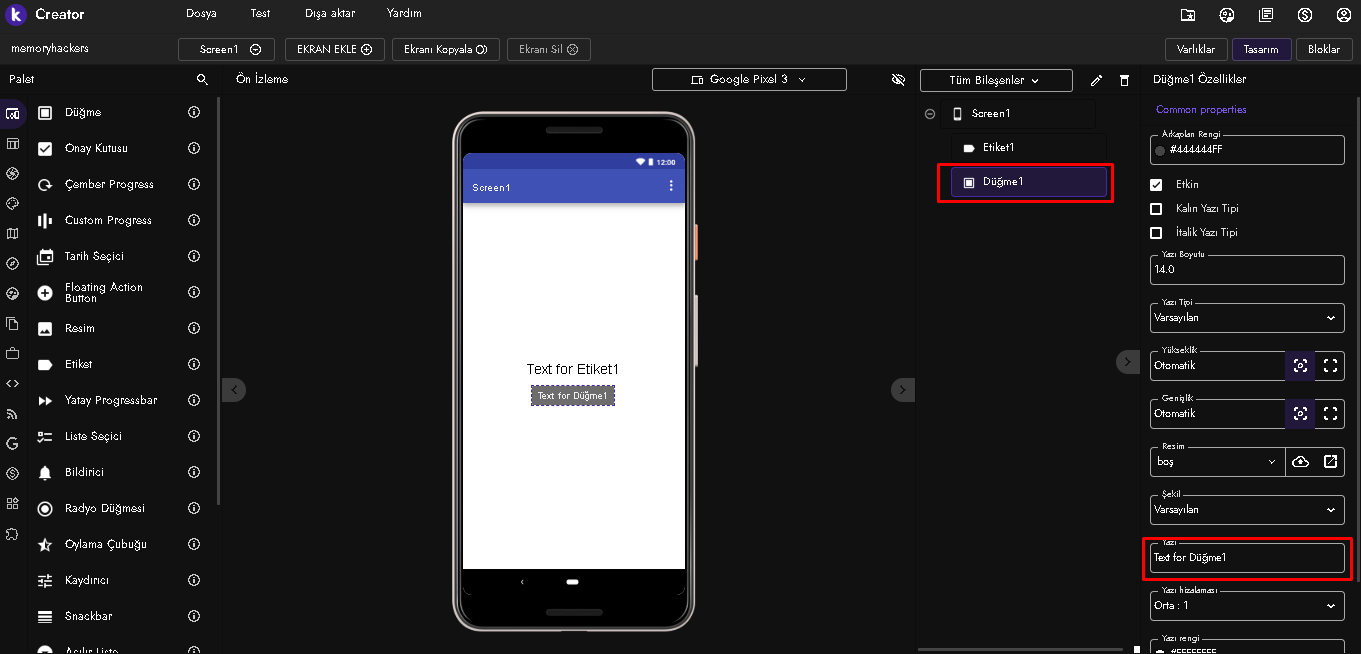Open the Google Pixel 3 device dropdown
This screenshot has width=1361, height=654.
coord(749,79)
